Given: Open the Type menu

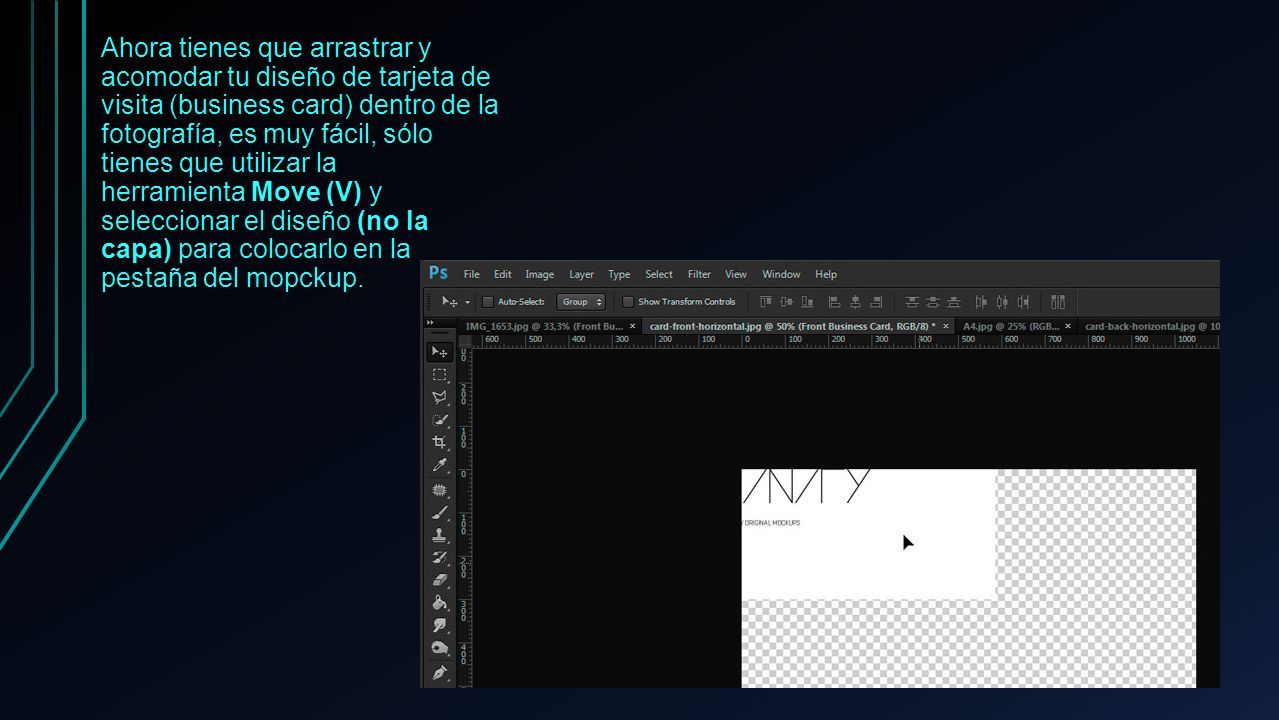Looking at the screenshot, I should click(x=619, y=274).
